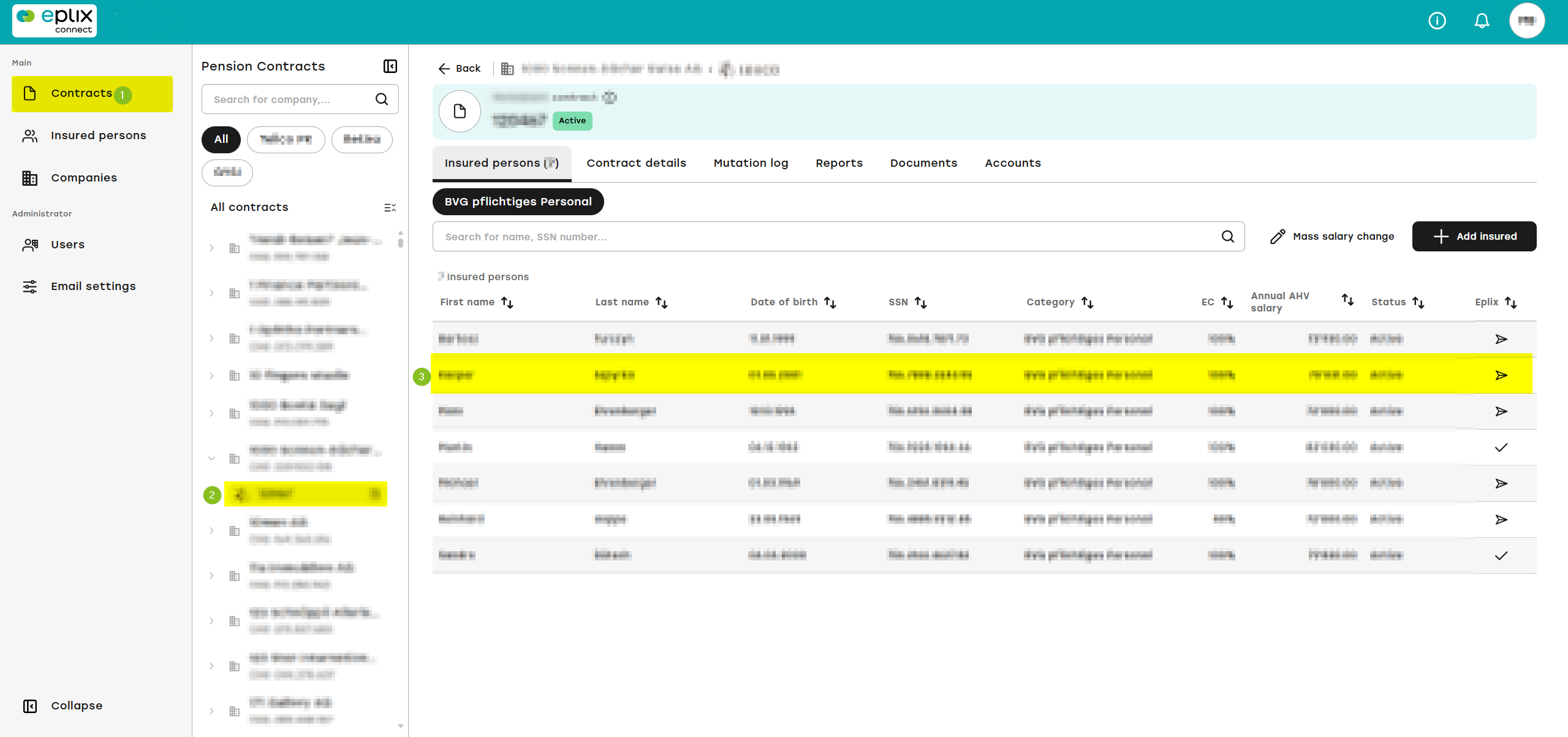
Task: Click the magnifier in the insured search
Action: [1228, 237]
